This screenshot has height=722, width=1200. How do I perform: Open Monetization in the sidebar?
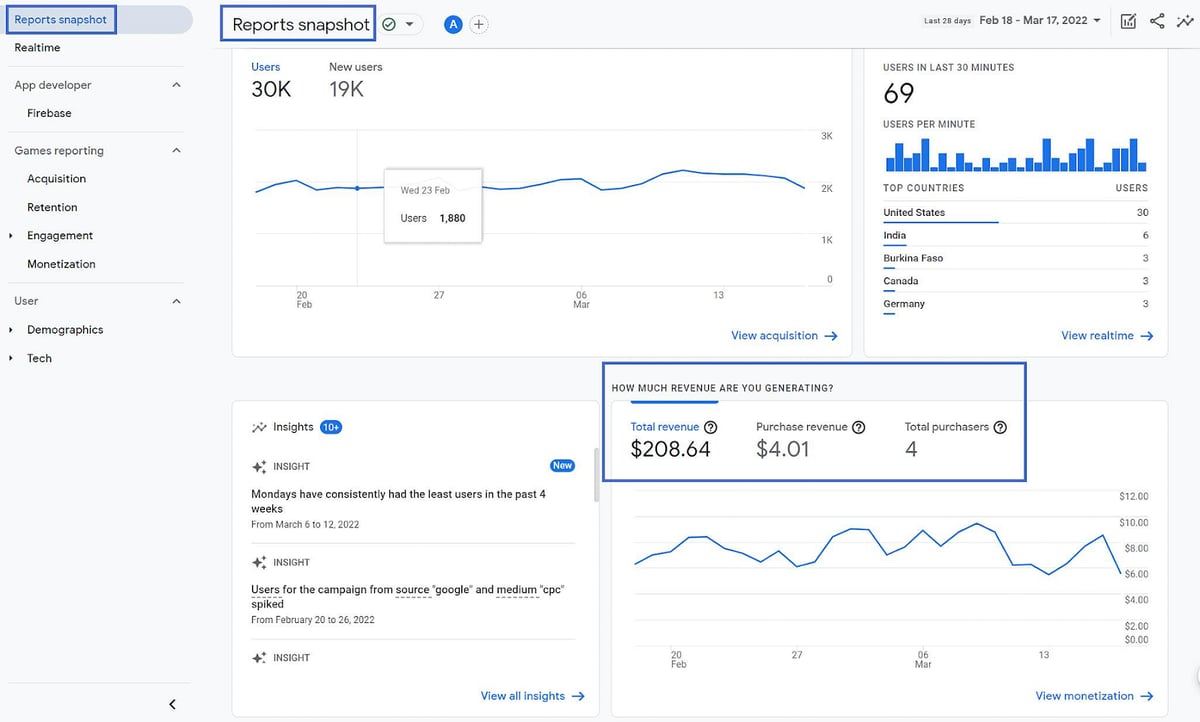(x=61, y=264)
